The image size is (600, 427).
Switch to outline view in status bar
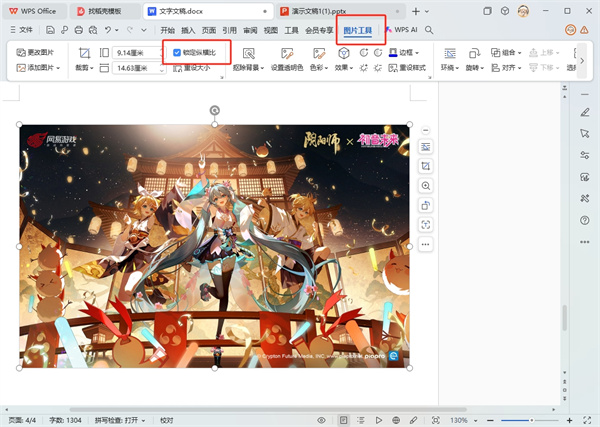pos(360,420)
